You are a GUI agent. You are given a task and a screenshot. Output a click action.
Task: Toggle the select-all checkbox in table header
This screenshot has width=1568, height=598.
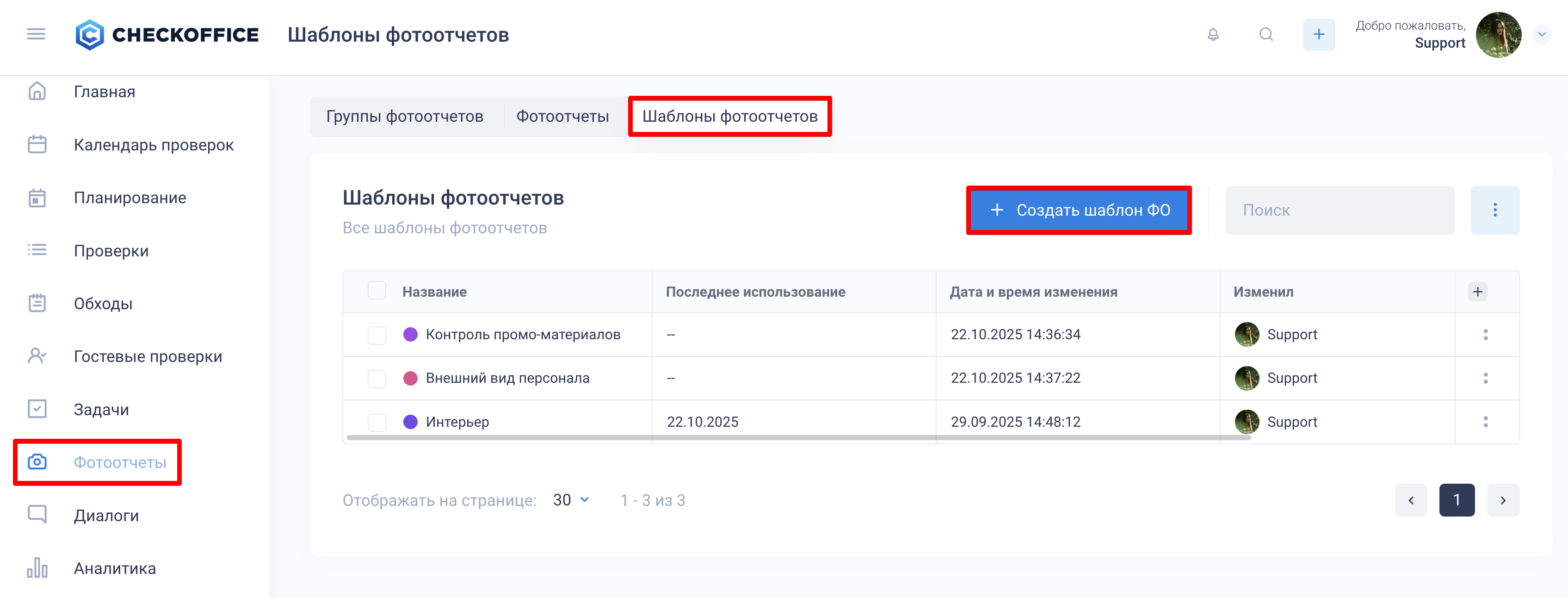(377, 291)
